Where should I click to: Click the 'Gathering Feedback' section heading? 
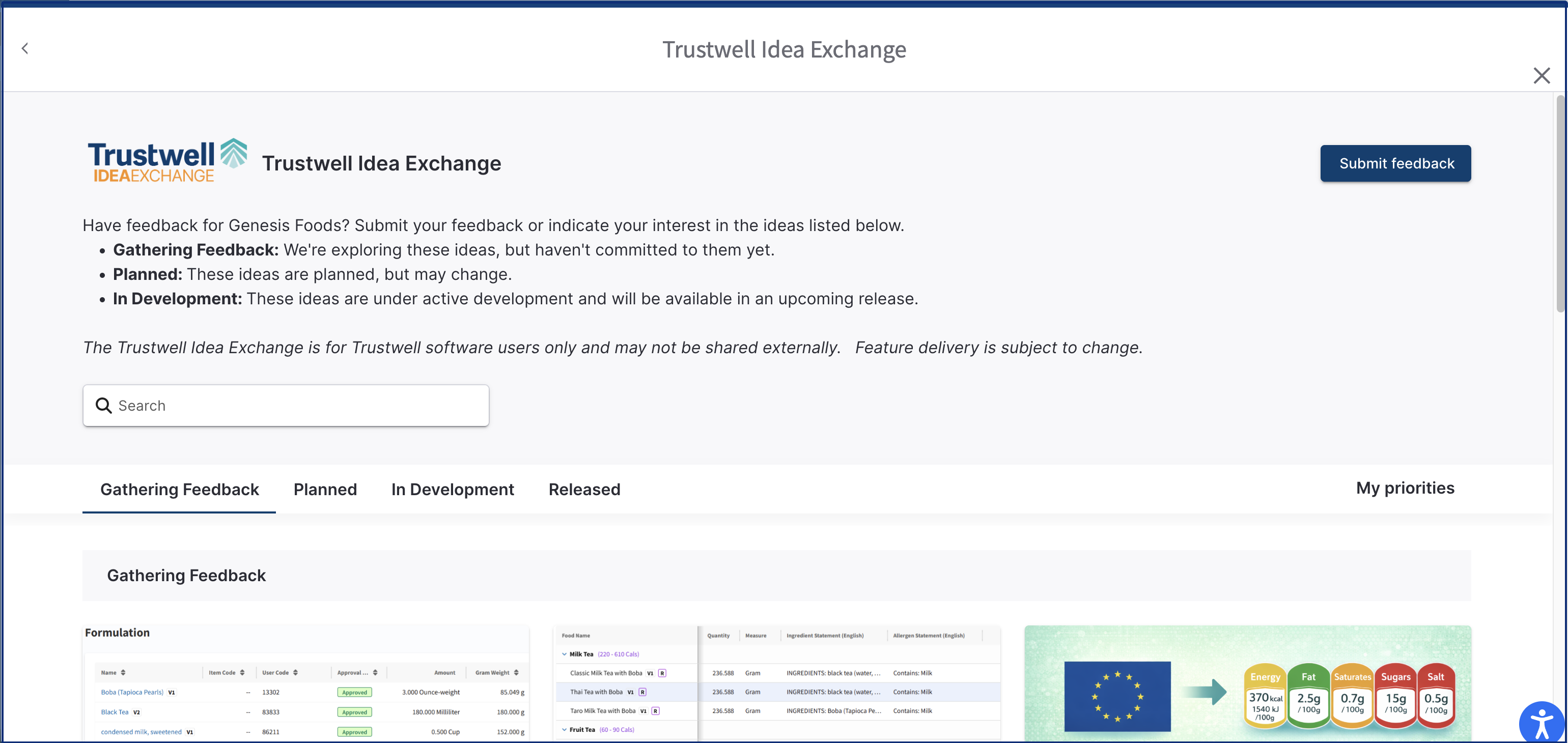pyautogui.click(x=186, y=576)
